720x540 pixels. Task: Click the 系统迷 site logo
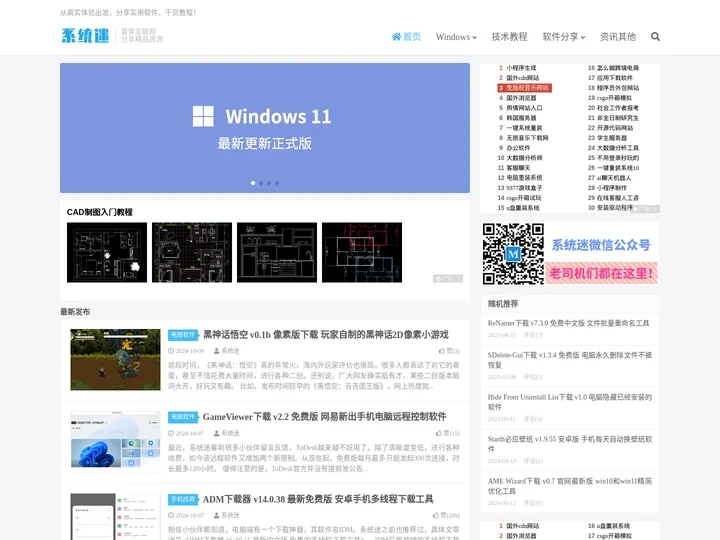pos(85,35)
